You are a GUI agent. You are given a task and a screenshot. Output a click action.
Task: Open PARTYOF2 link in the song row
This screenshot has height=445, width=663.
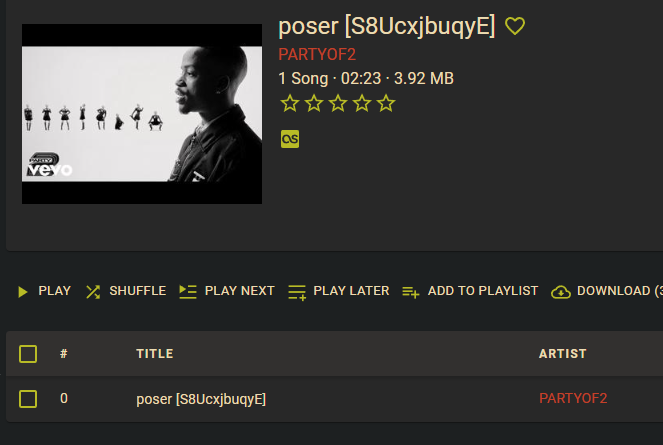(x=573, y=398)
